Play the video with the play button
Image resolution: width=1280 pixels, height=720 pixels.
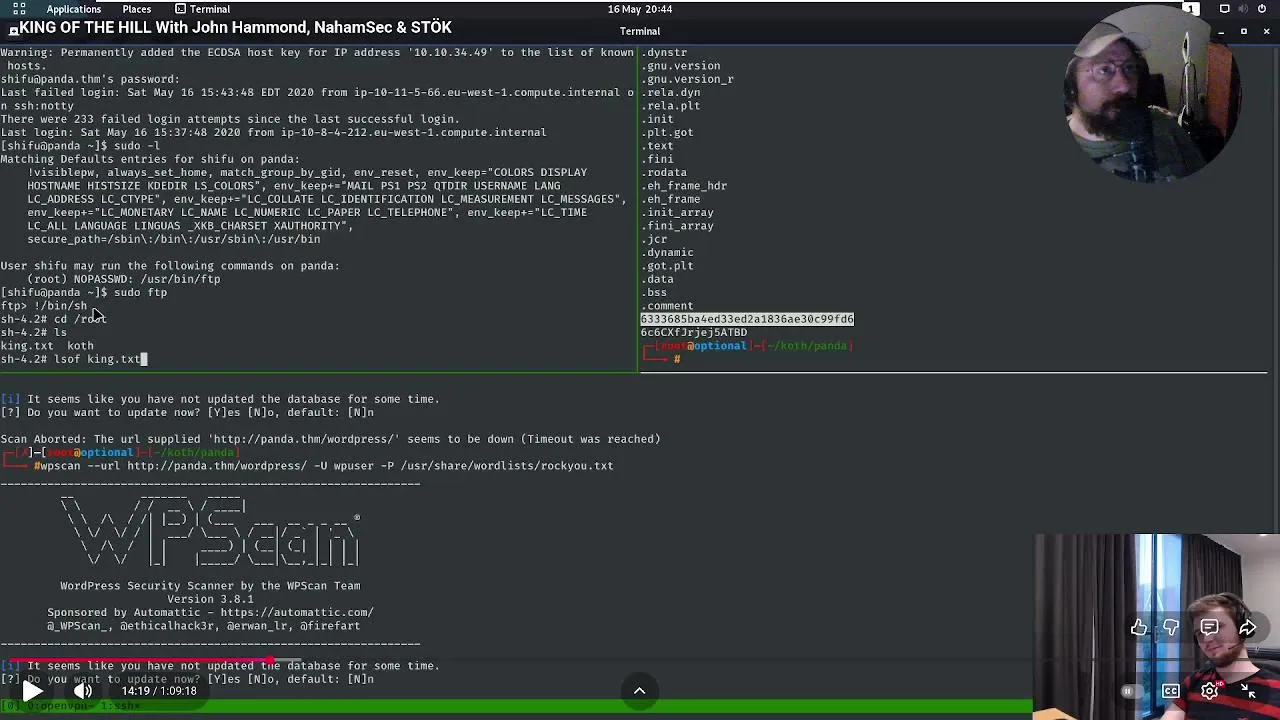point(32,690)
